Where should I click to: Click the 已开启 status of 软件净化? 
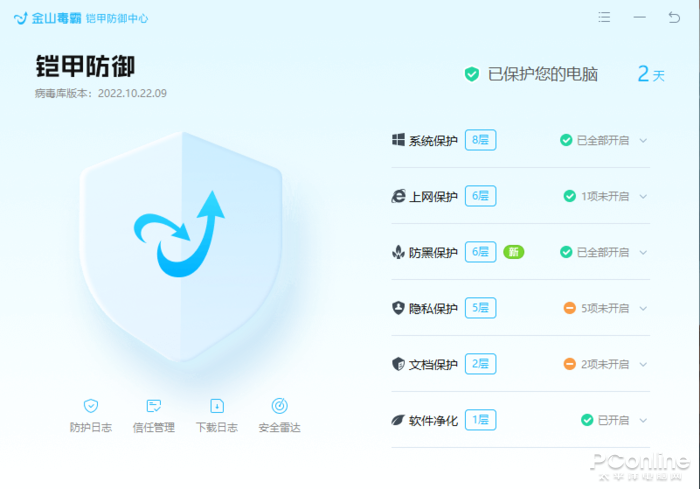pos(613,420)
